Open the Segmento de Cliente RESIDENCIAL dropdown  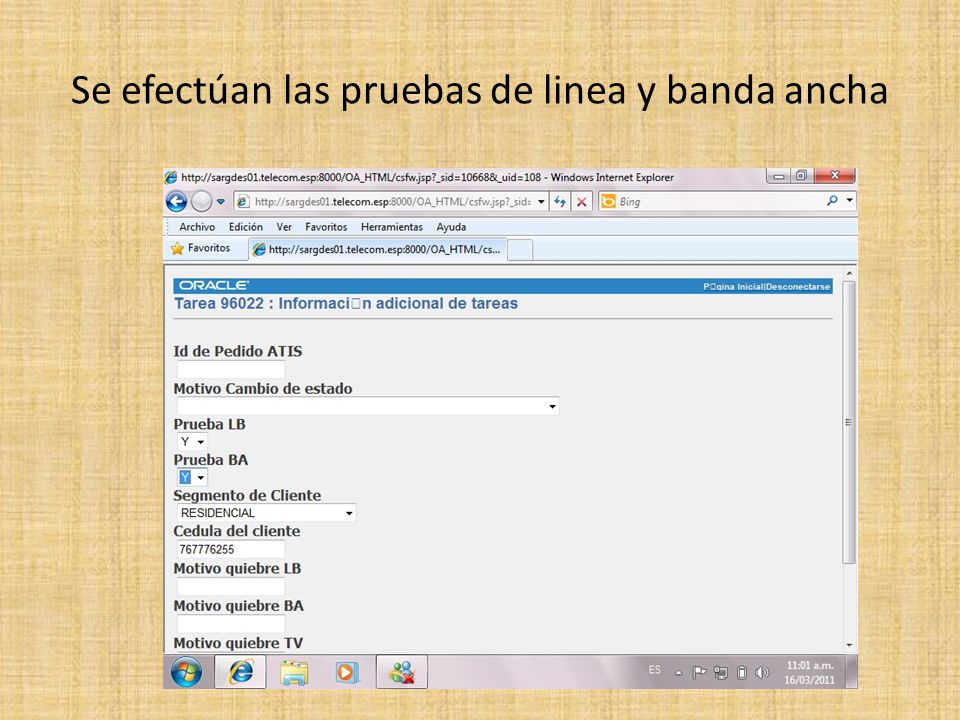266,513
